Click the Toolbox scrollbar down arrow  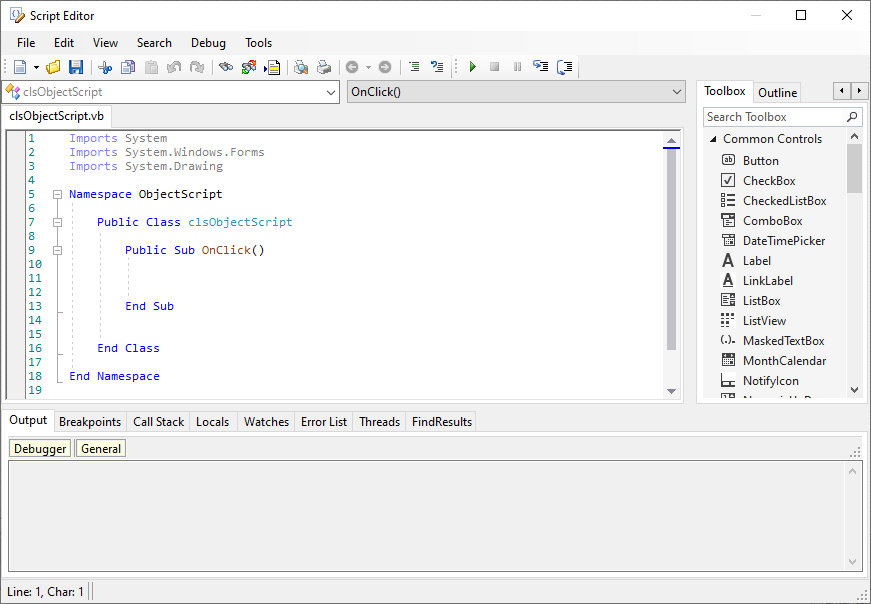click(854, 390)
